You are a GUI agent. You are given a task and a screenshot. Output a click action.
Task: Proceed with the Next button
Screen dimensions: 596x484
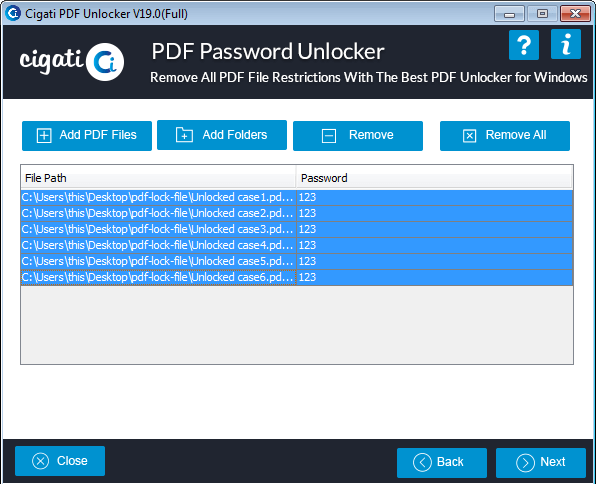click(x=541, y=463)
